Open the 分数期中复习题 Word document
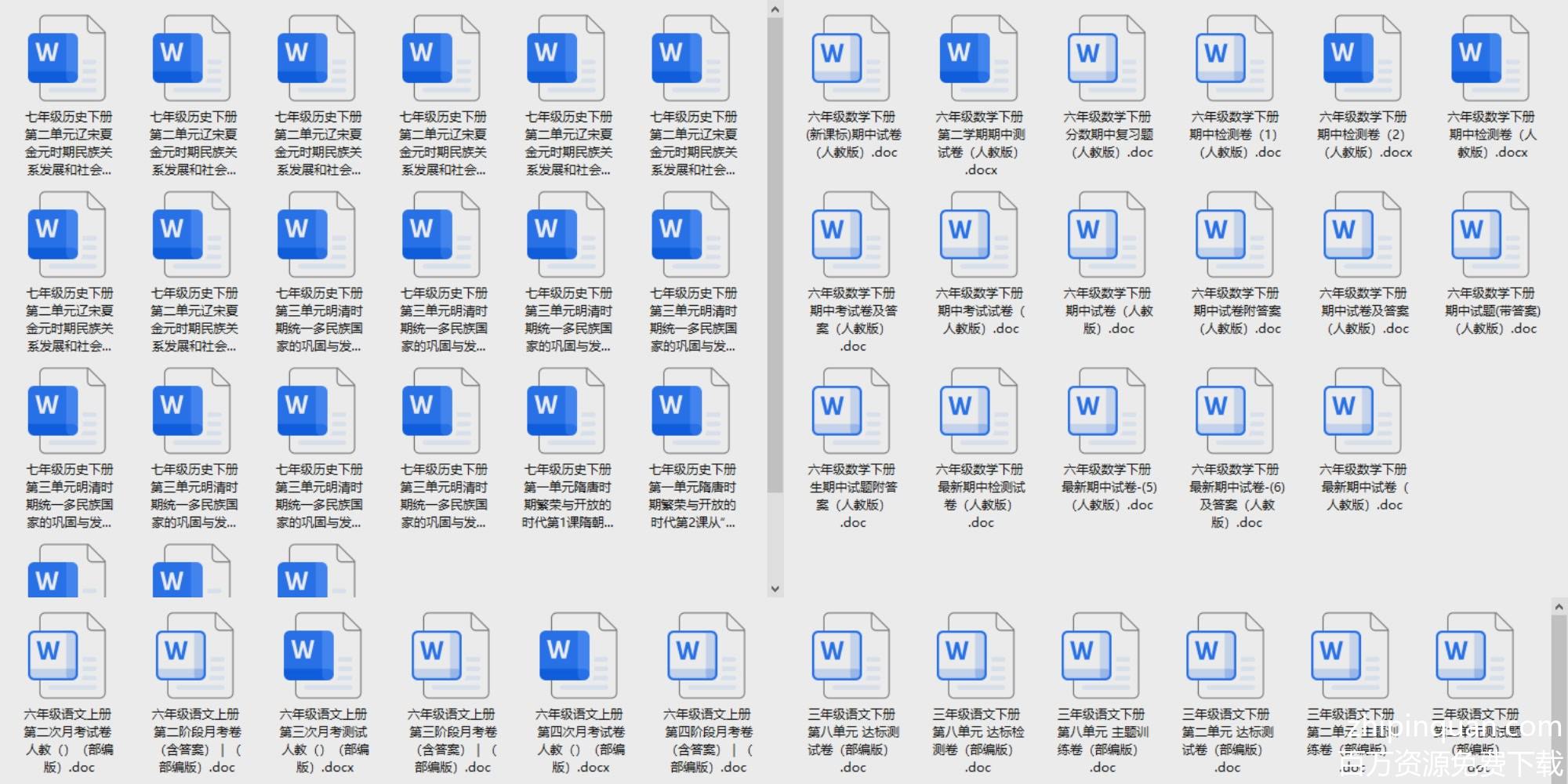The width and height of the screenshot is (1568, 784). [x=1107, y=57]
